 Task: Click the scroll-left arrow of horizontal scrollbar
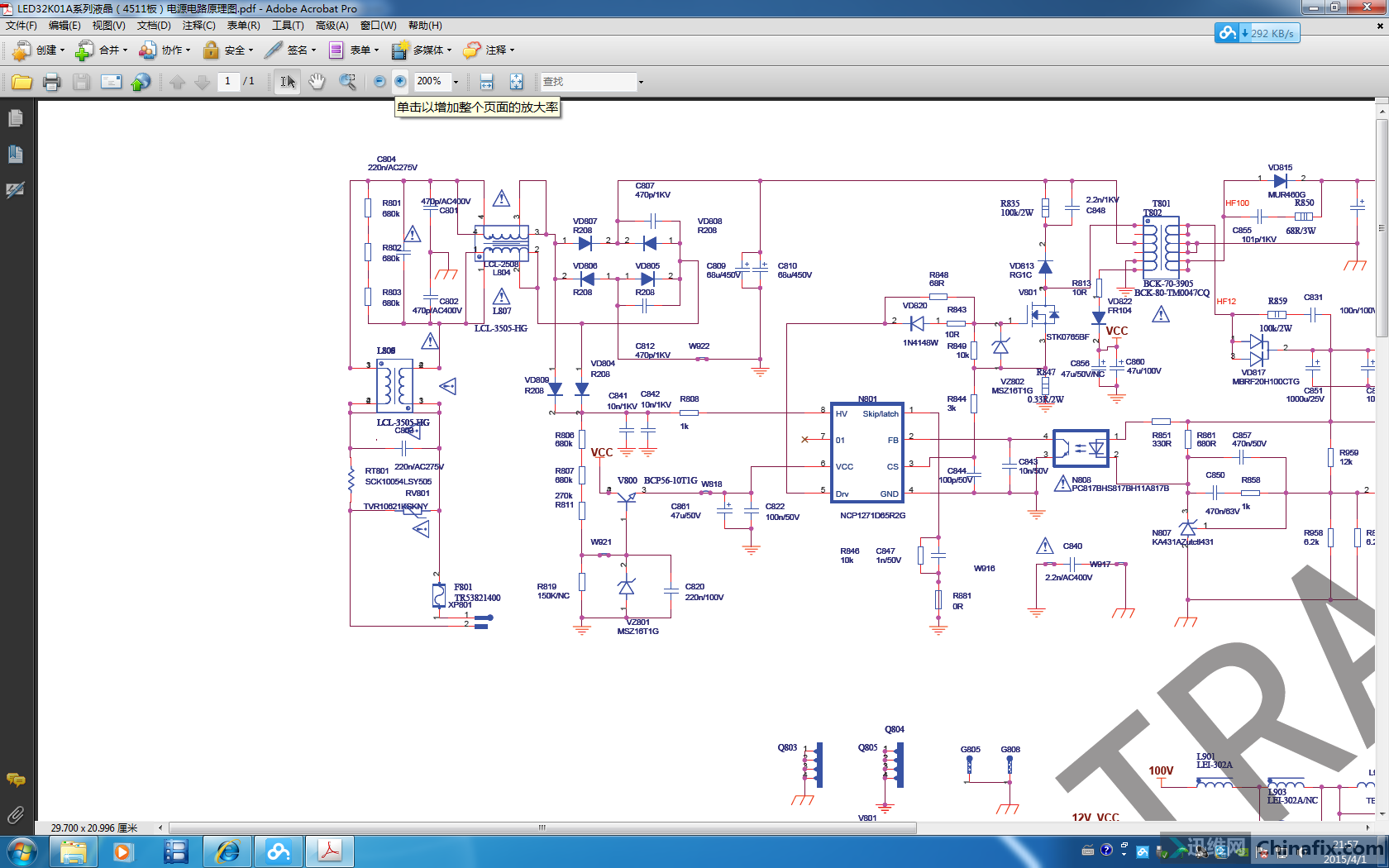[x=160, y=827]
